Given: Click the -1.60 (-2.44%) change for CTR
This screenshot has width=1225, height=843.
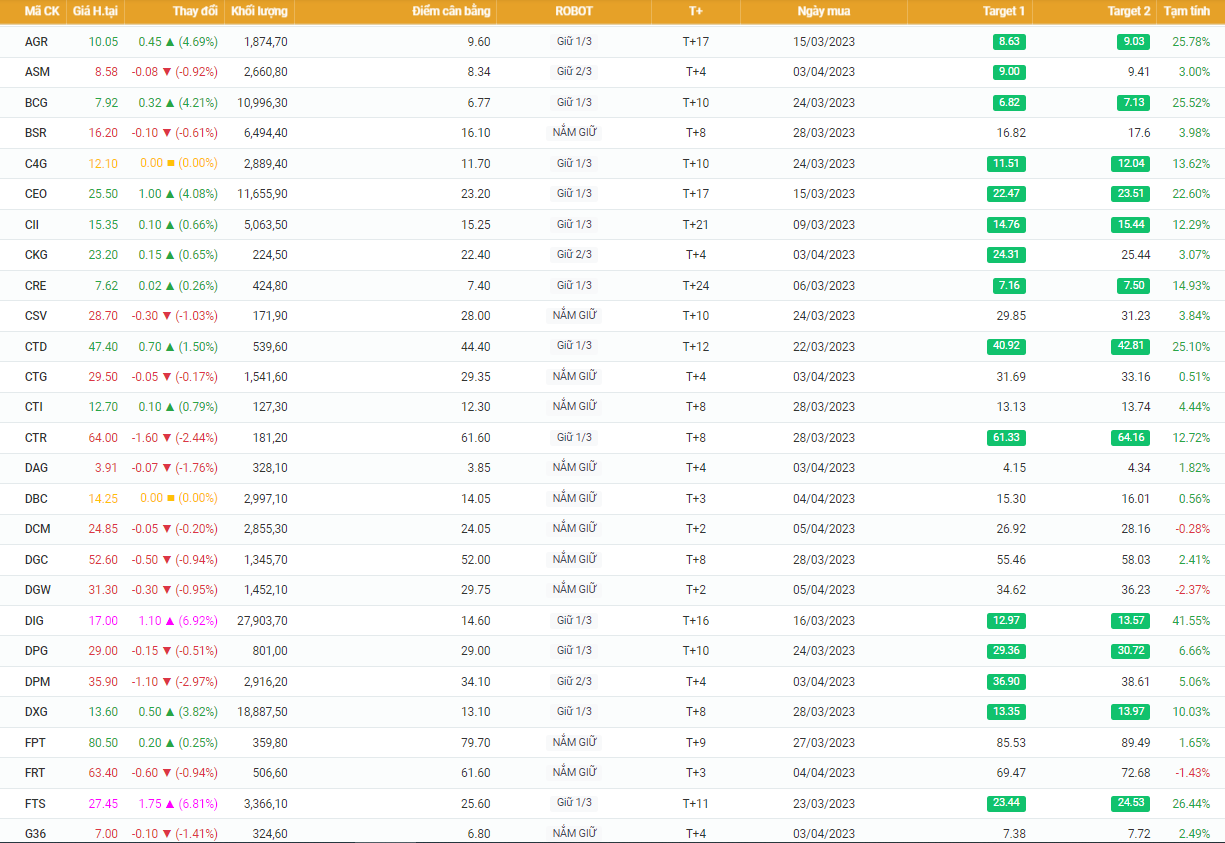Looking at the screenshot, I should (174, 438).
